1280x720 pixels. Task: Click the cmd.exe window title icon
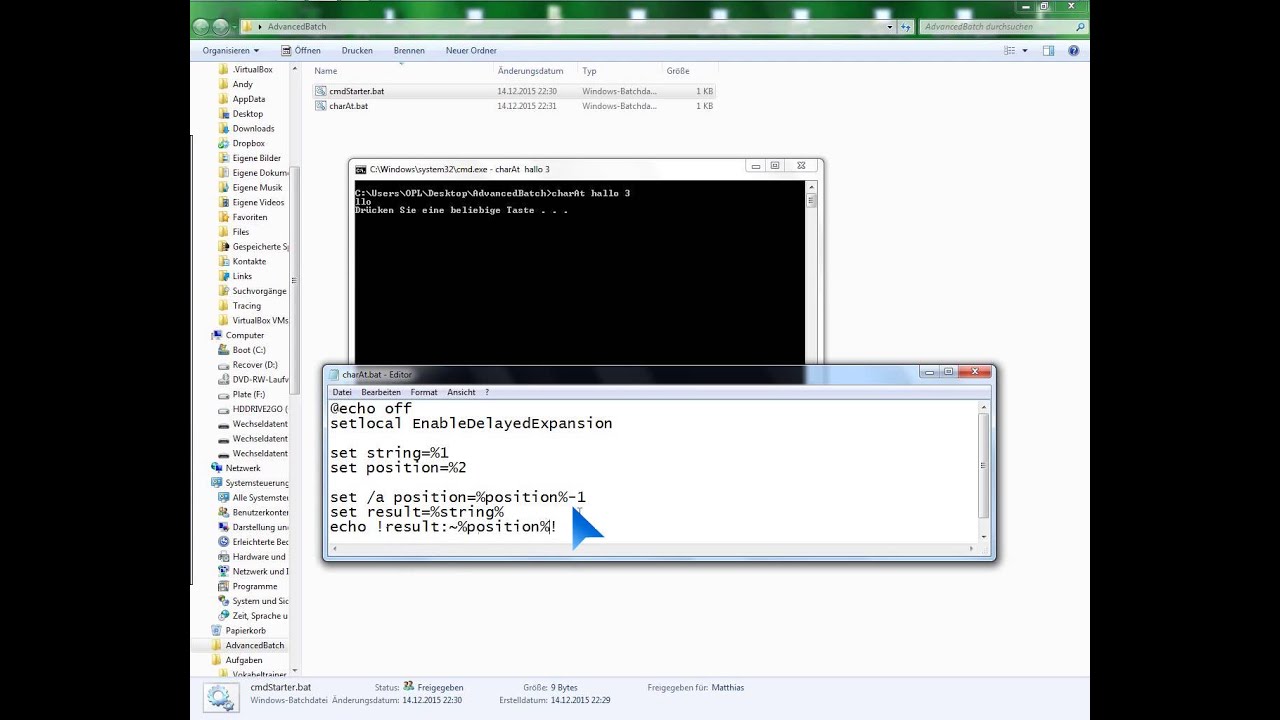pyautogui.click(x=360, y=169)
